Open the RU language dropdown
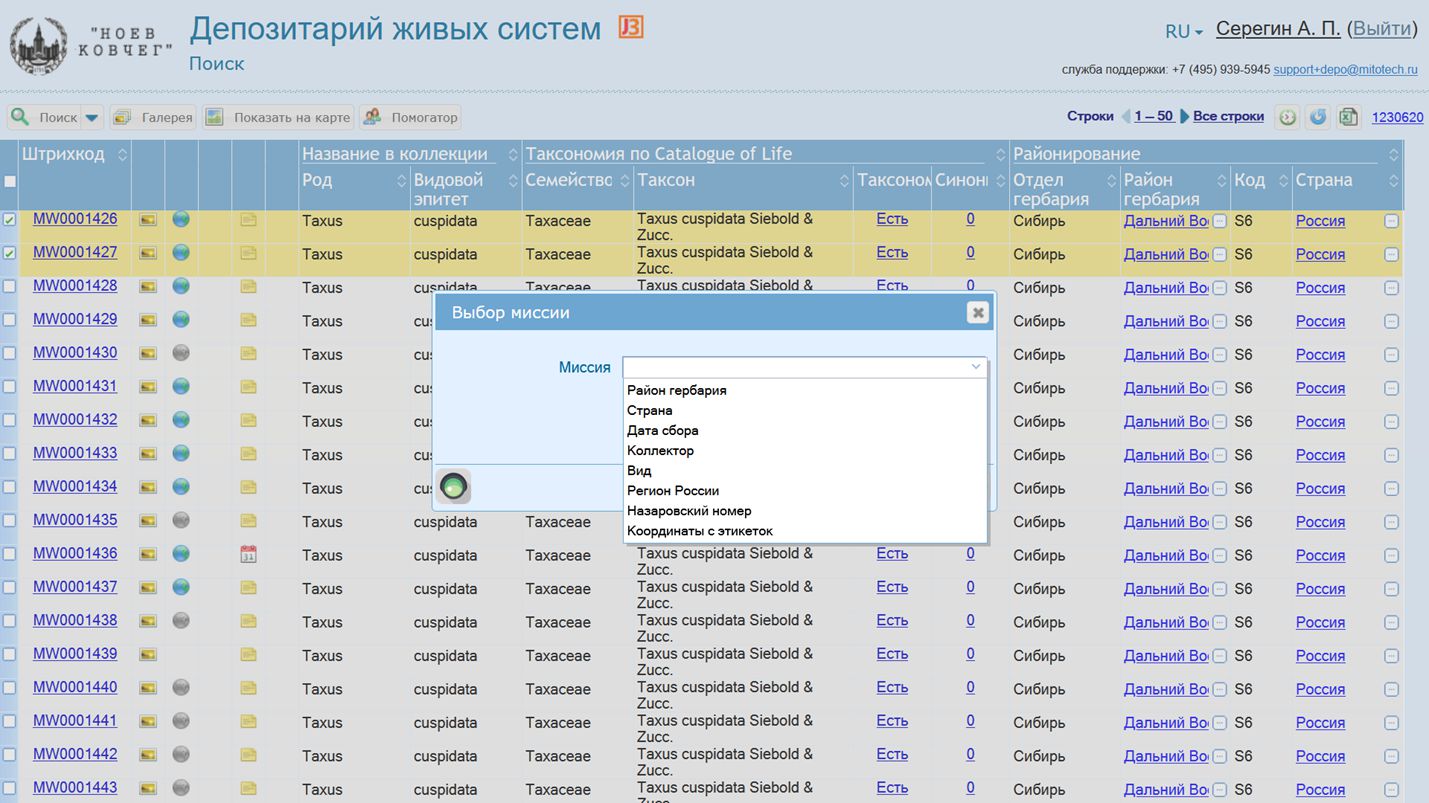 (x=1184, y=31)
